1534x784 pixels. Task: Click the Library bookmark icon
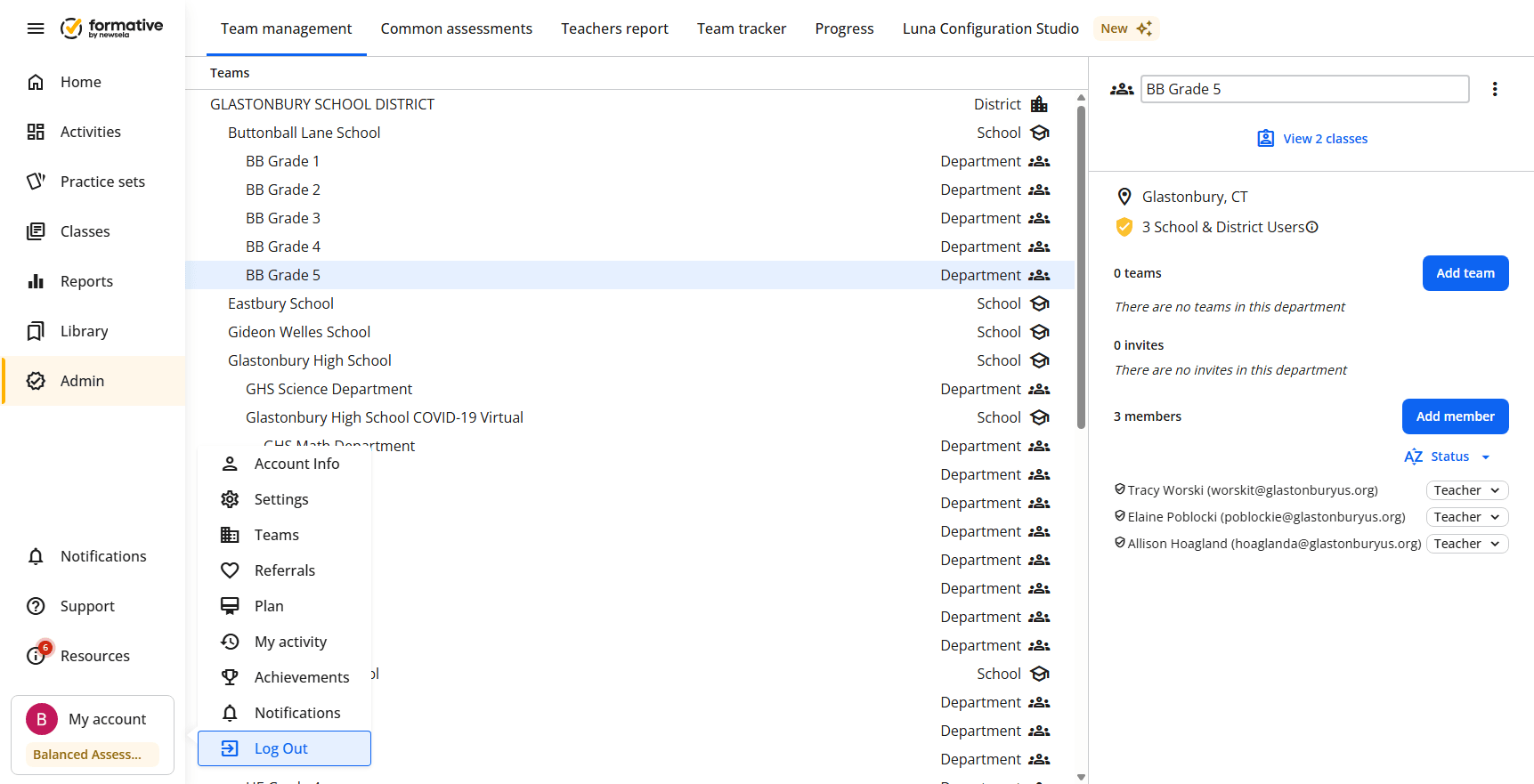pos(36,331)
